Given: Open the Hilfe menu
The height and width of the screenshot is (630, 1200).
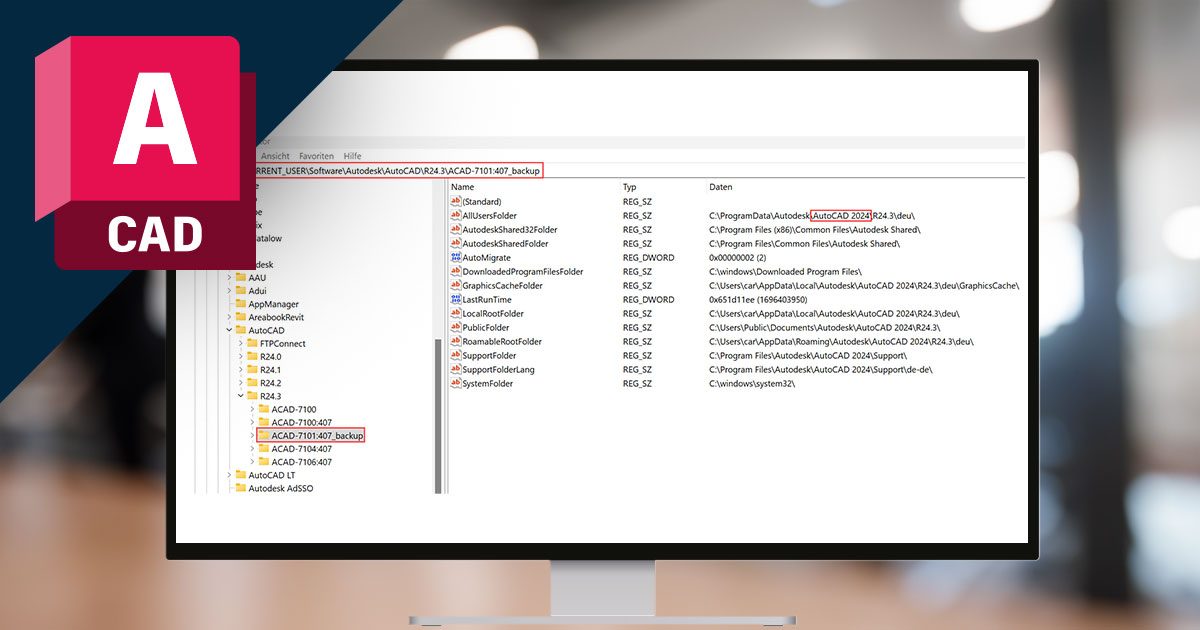Looking at the screenshot, I should (x=352, y=156).
